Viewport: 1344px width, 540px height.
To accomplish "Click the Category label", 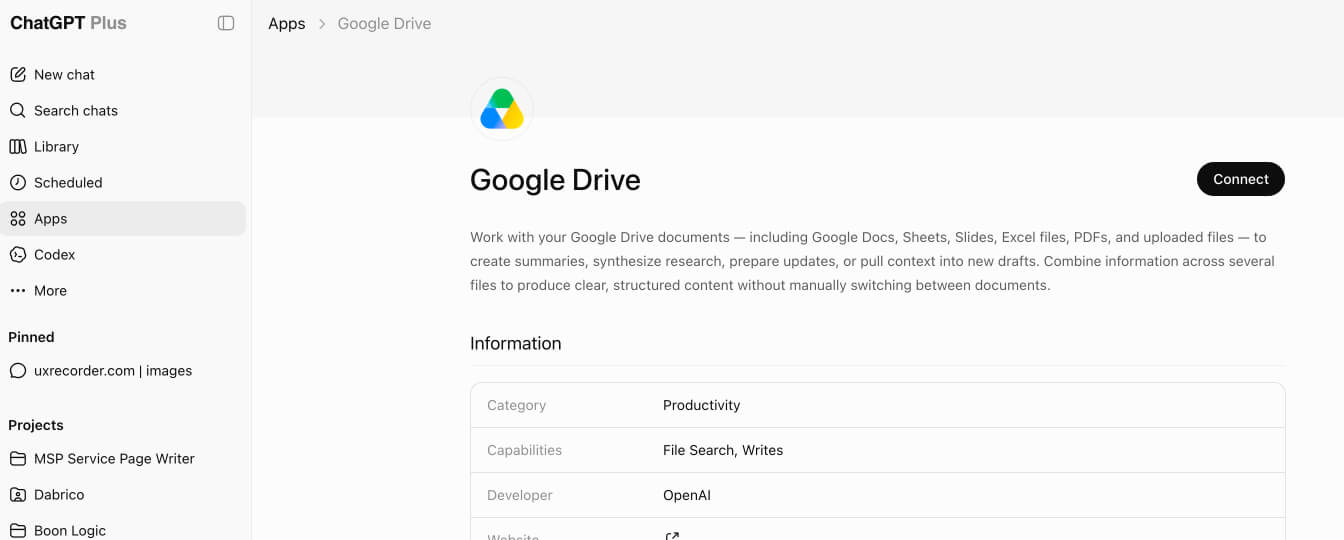I will pyautogui.click(x=516, y=405).
